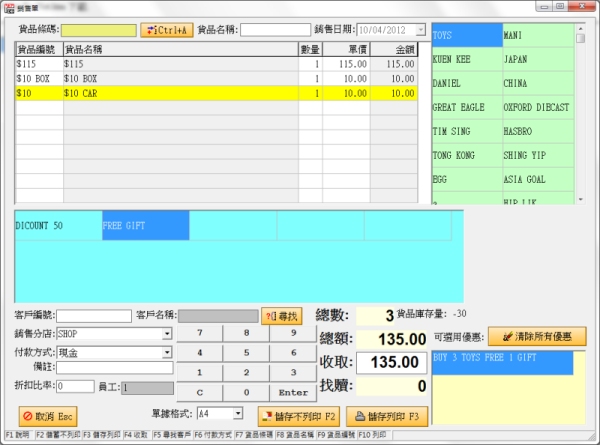Click keypad number 6
The height and width of the screenshot is (445, 600).
coord(293,353)
